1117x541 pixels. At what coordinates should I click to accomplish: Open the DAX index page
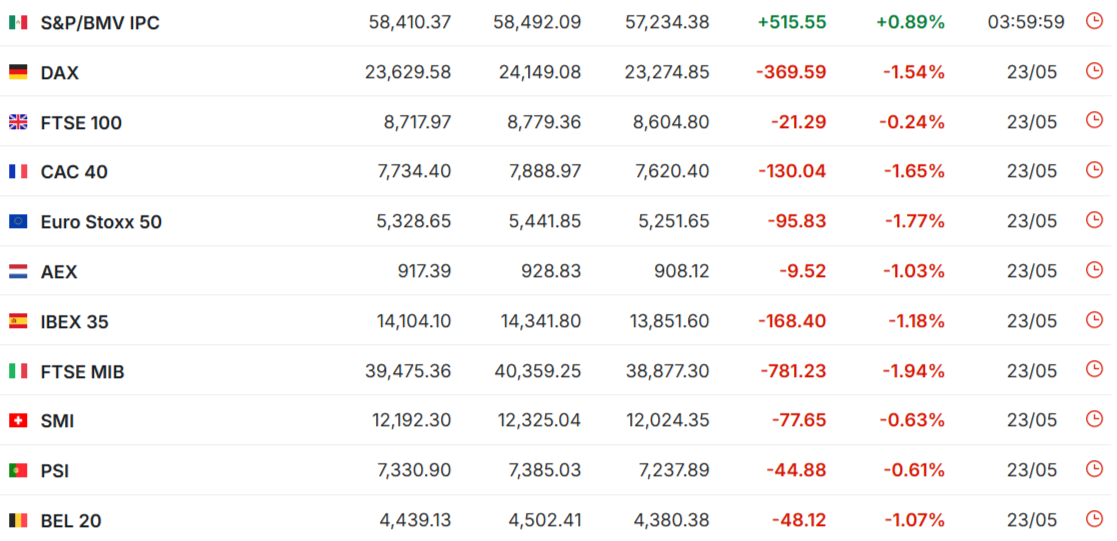point(60,73)
